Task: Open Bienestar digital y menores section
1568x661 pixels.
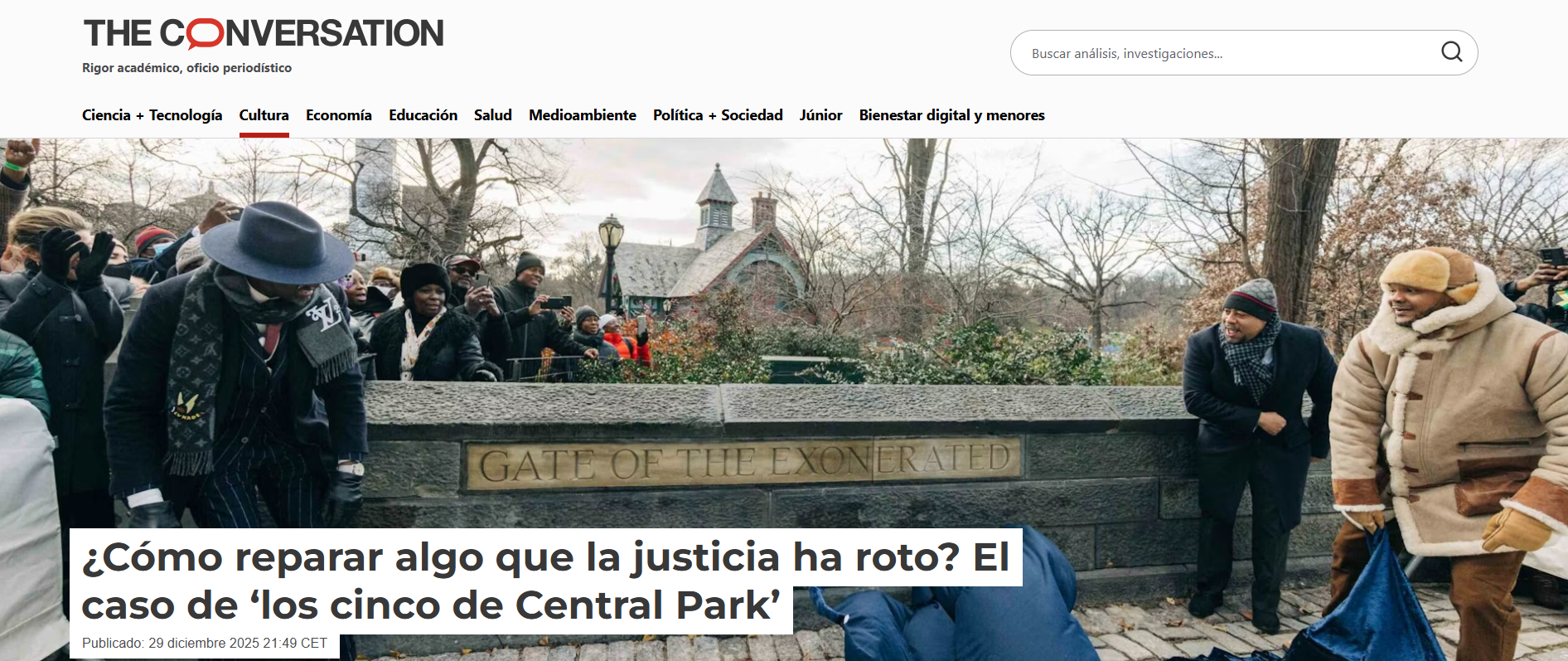Action: [x=951, y=115]
